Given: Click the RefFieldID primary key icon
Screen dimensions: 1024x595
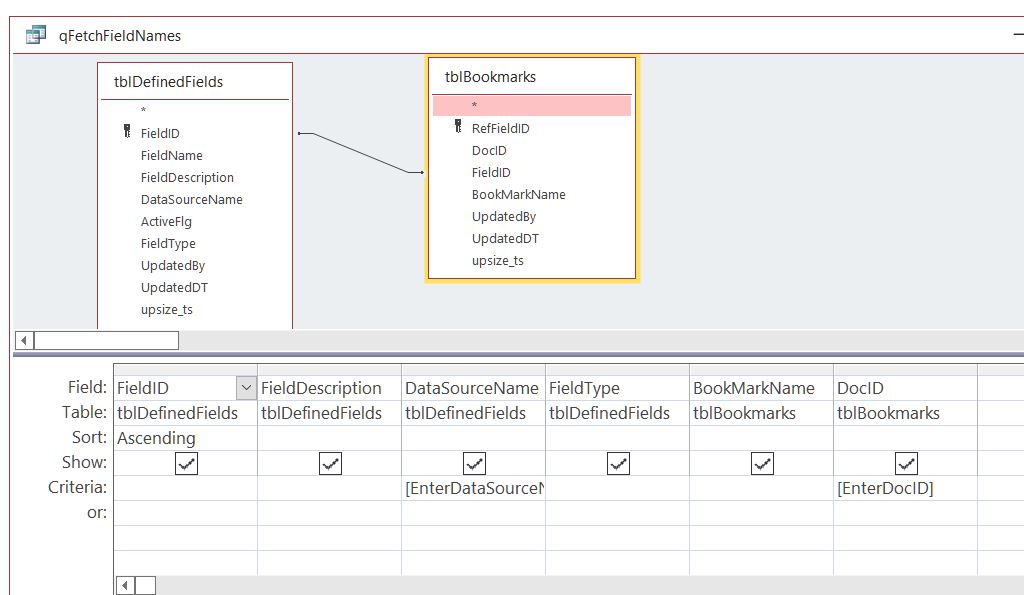Looking at the screenshot, I should point(458,127).
